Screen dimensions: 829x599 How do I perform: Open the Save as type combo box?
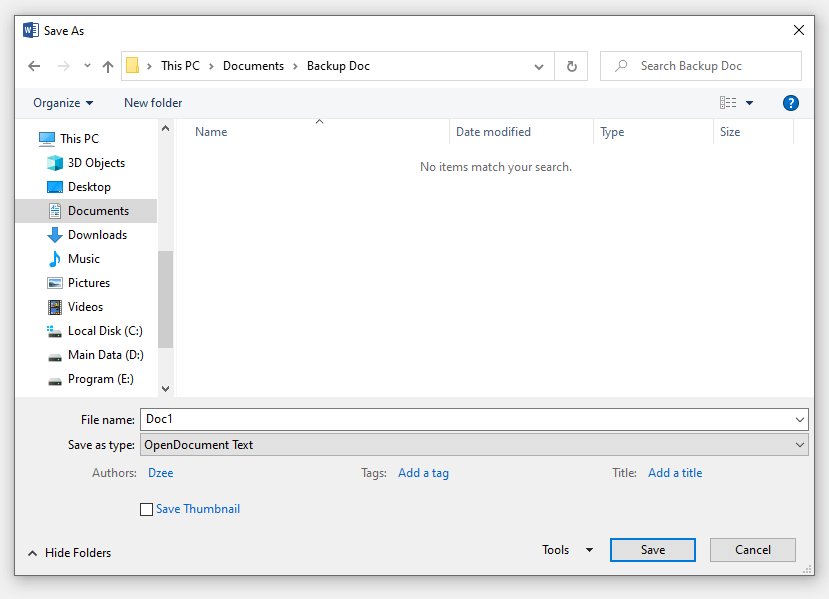pyautogui.click(x=474, y=445)
